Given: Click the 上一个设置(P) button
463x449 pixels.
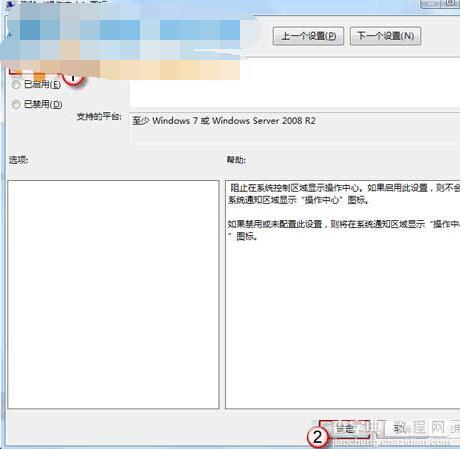Looking at the screenshot, I should click(308, 36).
